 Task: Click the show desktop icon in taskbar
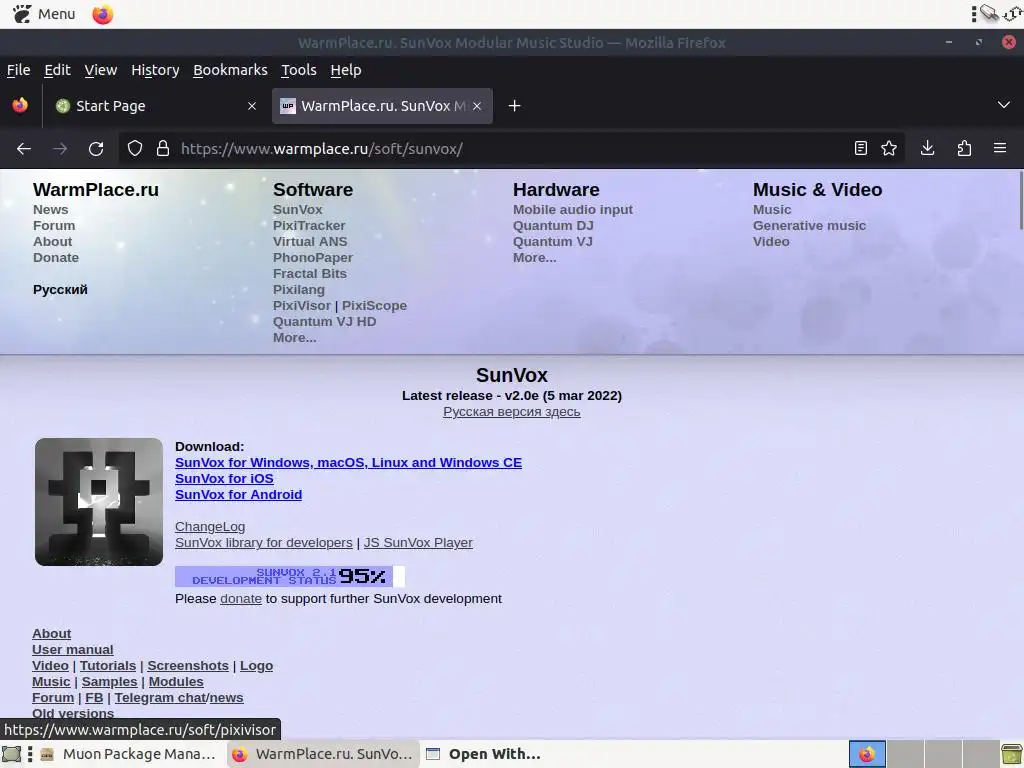pyautogui.click(x=12, y=754)
